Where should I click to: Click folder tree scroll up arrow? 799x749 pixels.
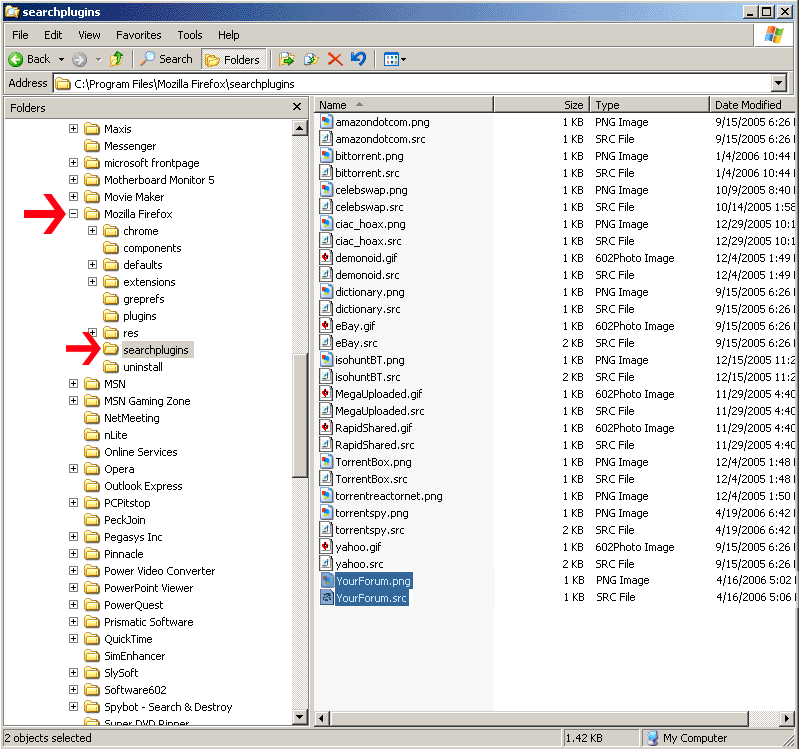click(x=300, y=128)
